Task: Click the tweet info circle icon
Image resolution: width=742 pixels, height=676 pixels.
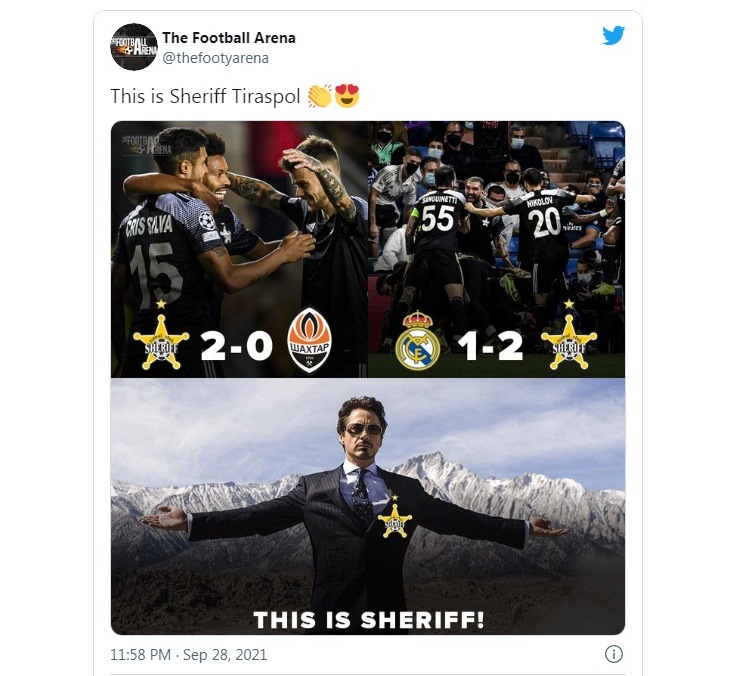Action: (x=614, y=654)
